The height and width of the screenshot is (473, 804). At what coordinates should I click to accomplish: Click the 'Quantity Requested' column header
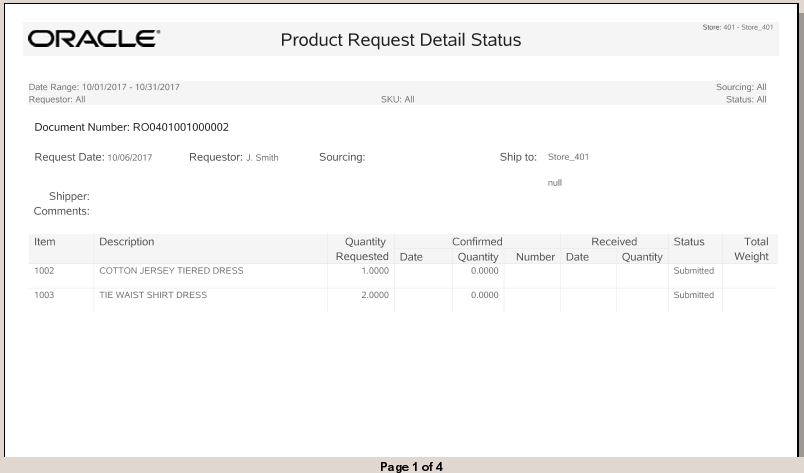(362, 249)
